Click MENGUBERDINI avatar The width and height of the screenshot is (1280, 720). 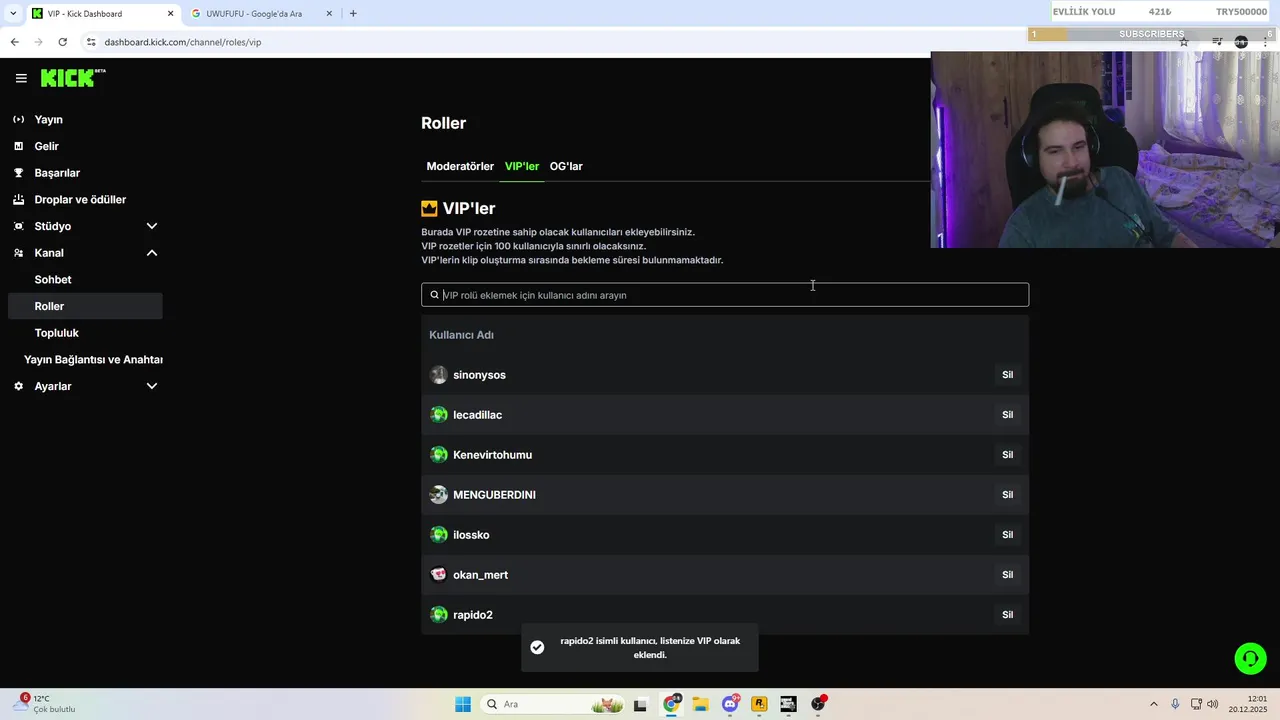click(x=438, y=495)
